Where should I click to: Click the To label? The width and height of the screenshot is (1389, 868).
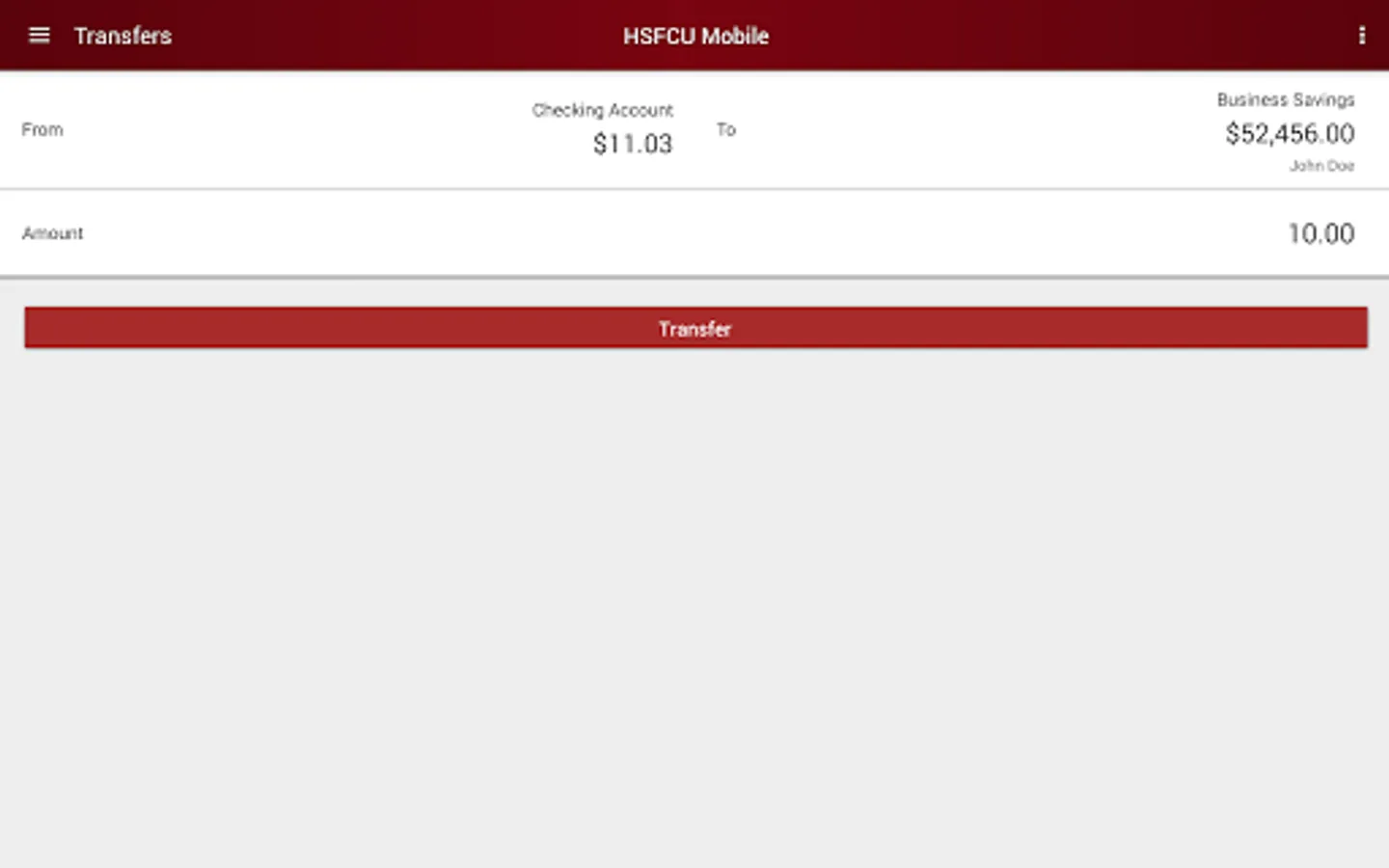pyautogui.click(x=726, y=129)
